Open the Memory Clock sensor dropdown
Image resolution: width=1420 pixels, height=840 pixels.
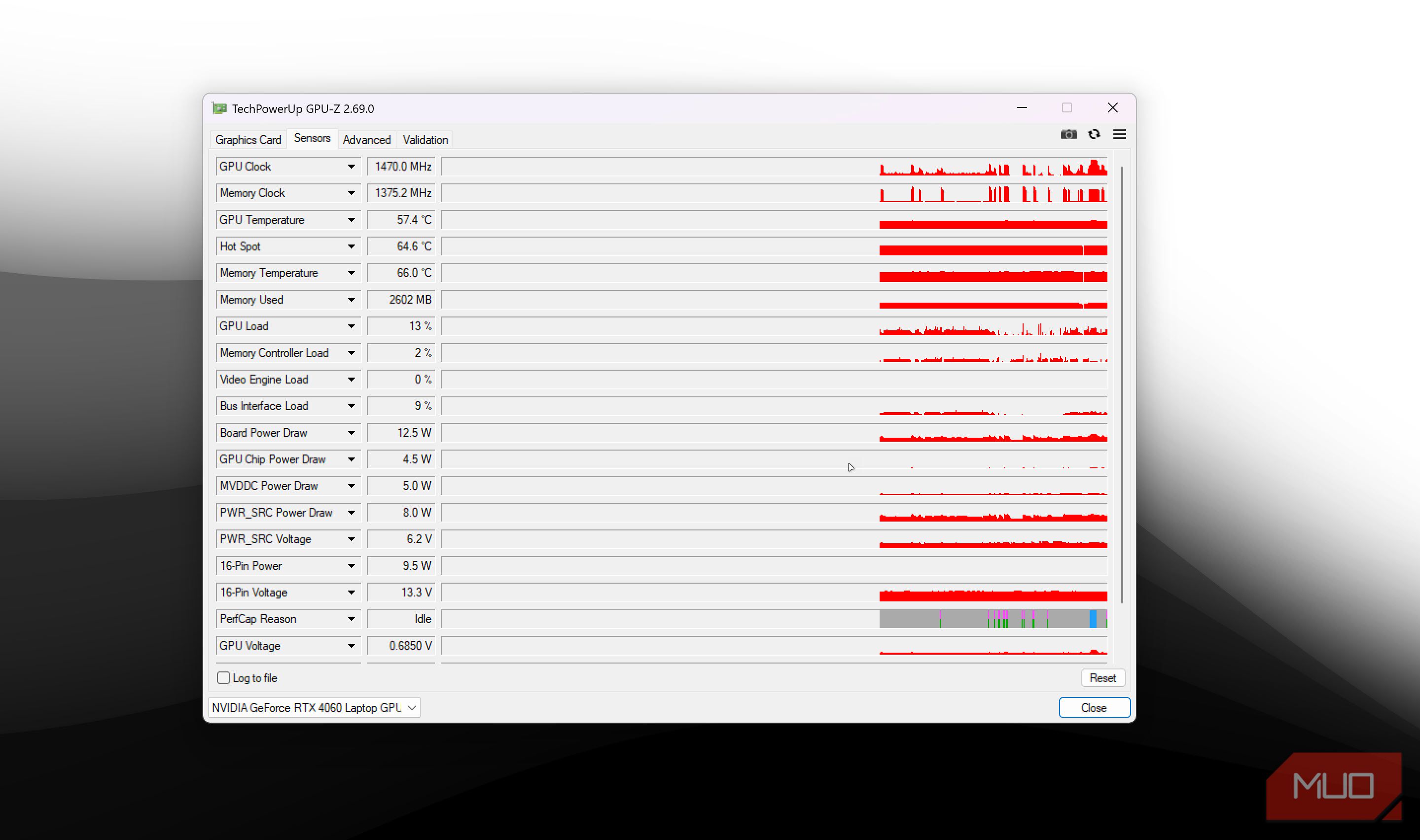coord(351,193)
